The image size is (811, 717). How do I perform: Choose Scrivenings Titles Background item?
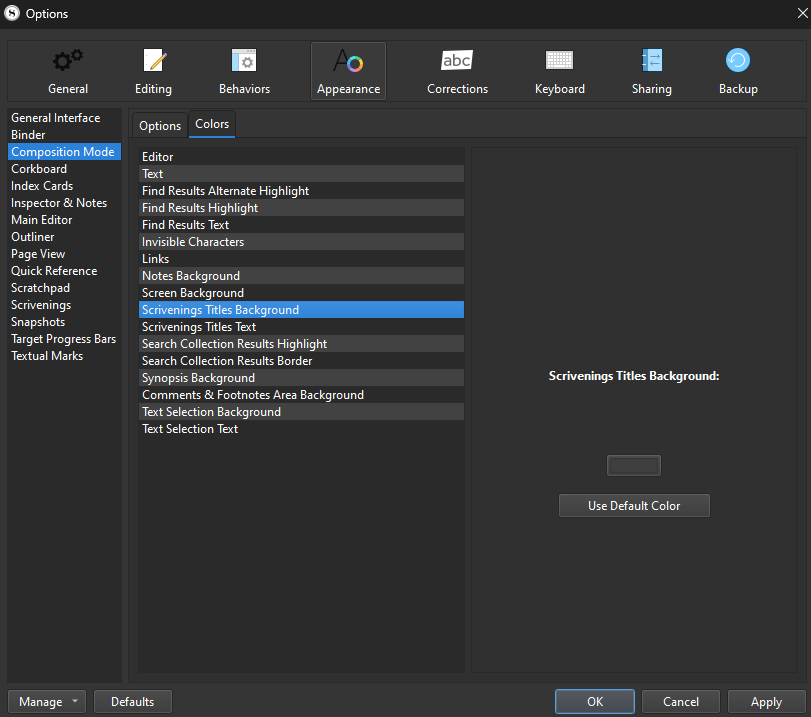point(302,310)
